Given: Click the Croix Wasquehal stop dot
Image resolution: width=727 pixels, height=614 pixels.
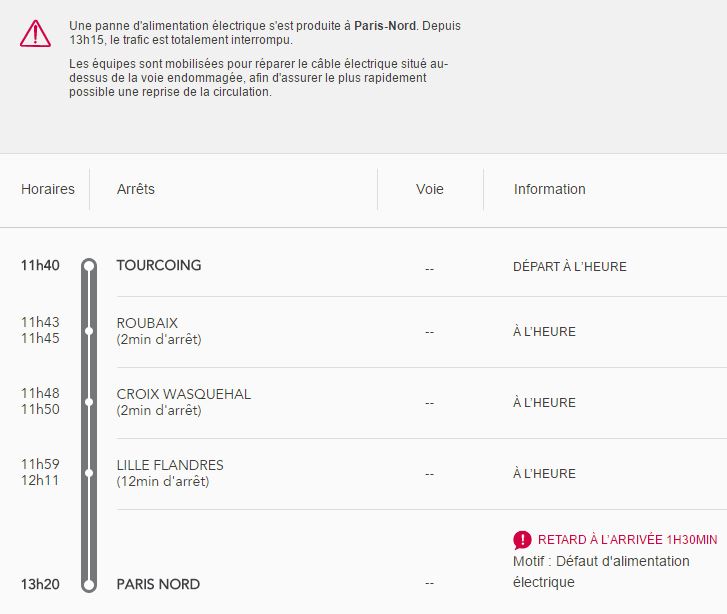Looking at the screenshot, I should 89,401.
